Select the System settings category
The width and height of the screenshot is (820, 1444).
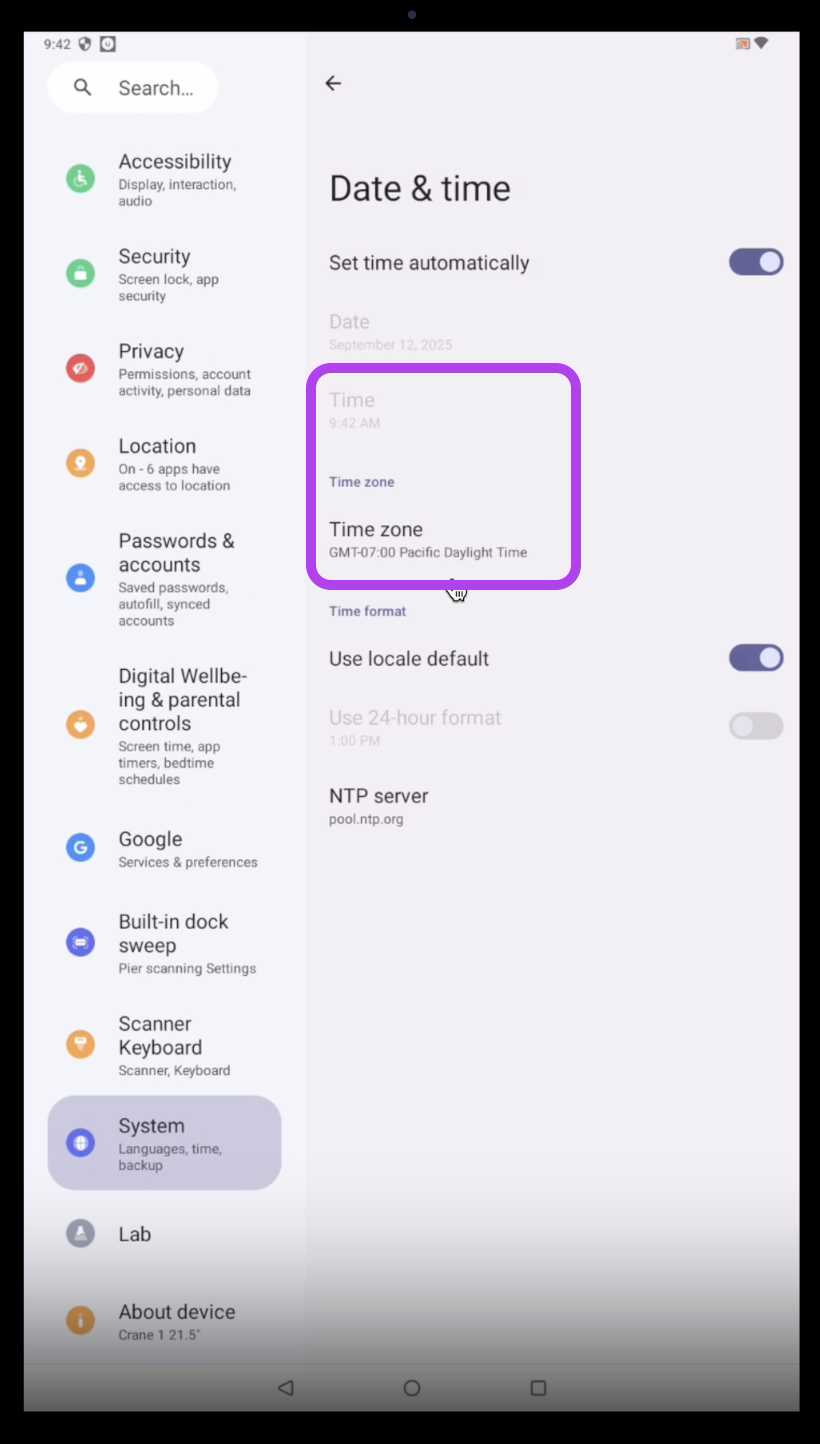coord(165,1143)
